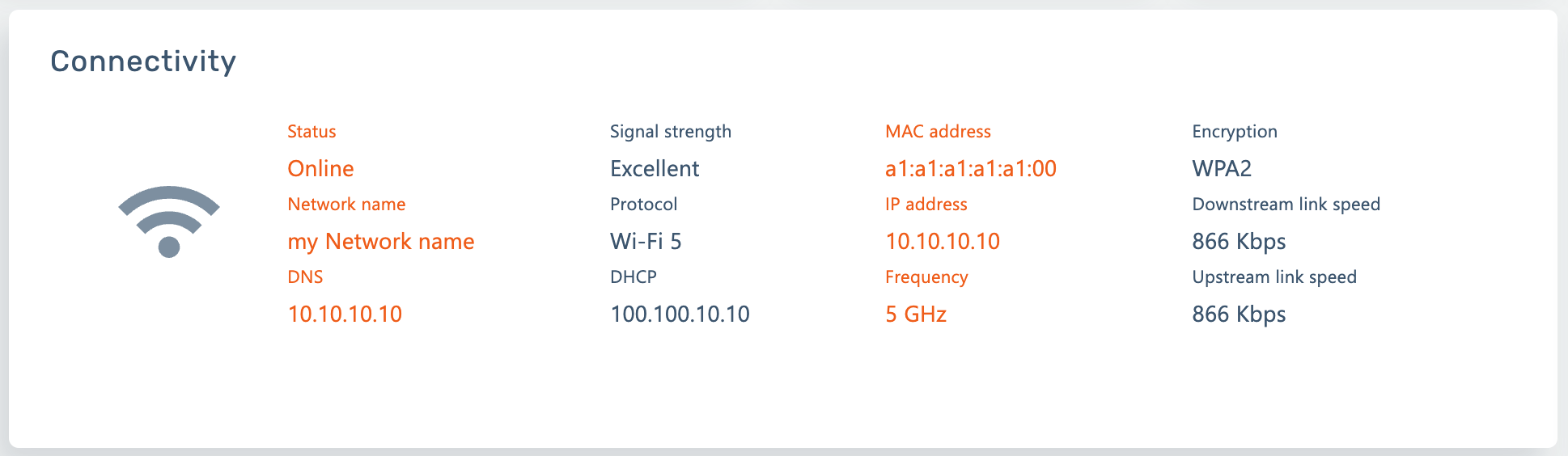Click the Excellent signal strength value
1568x456 pixels.
[x=654, y=168]
